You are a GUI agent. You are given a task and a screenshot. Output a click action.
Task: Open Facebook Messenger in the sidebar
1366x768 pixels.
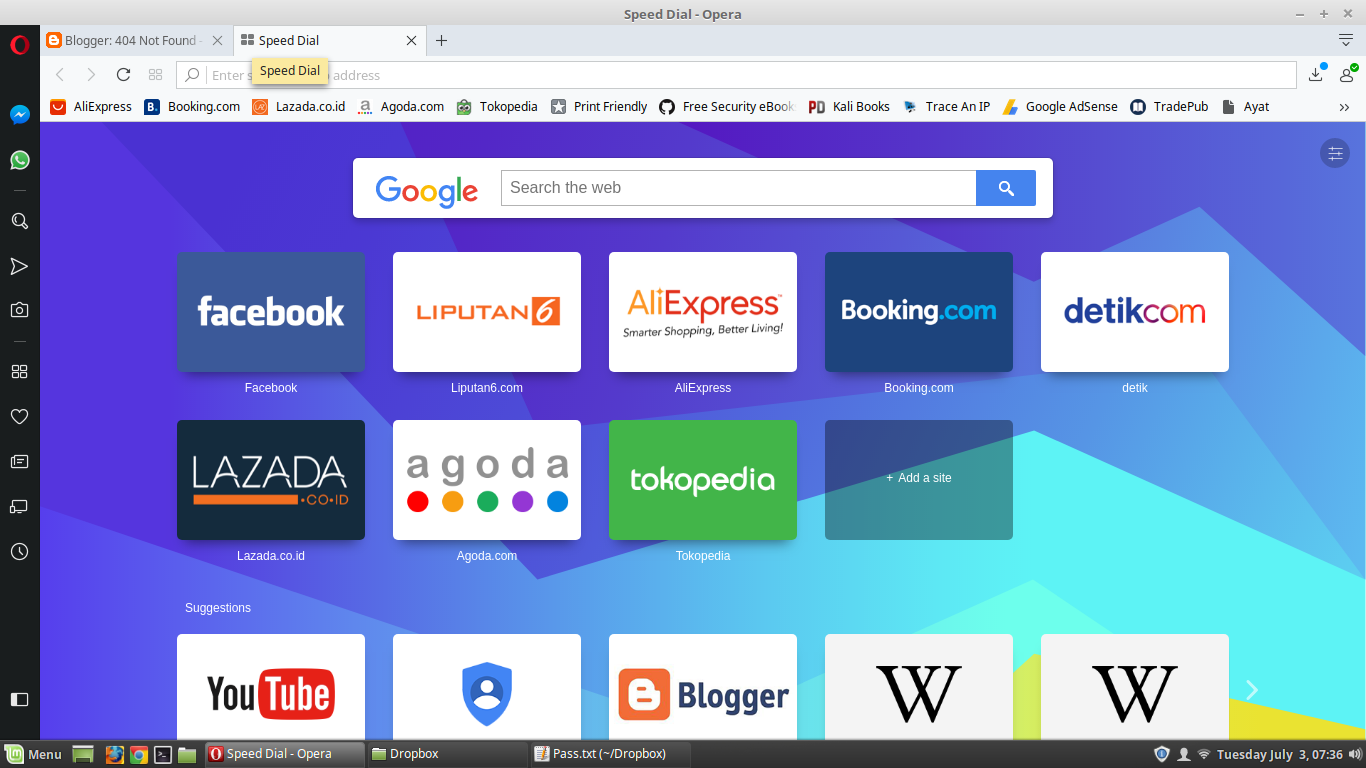coord(19,115)
